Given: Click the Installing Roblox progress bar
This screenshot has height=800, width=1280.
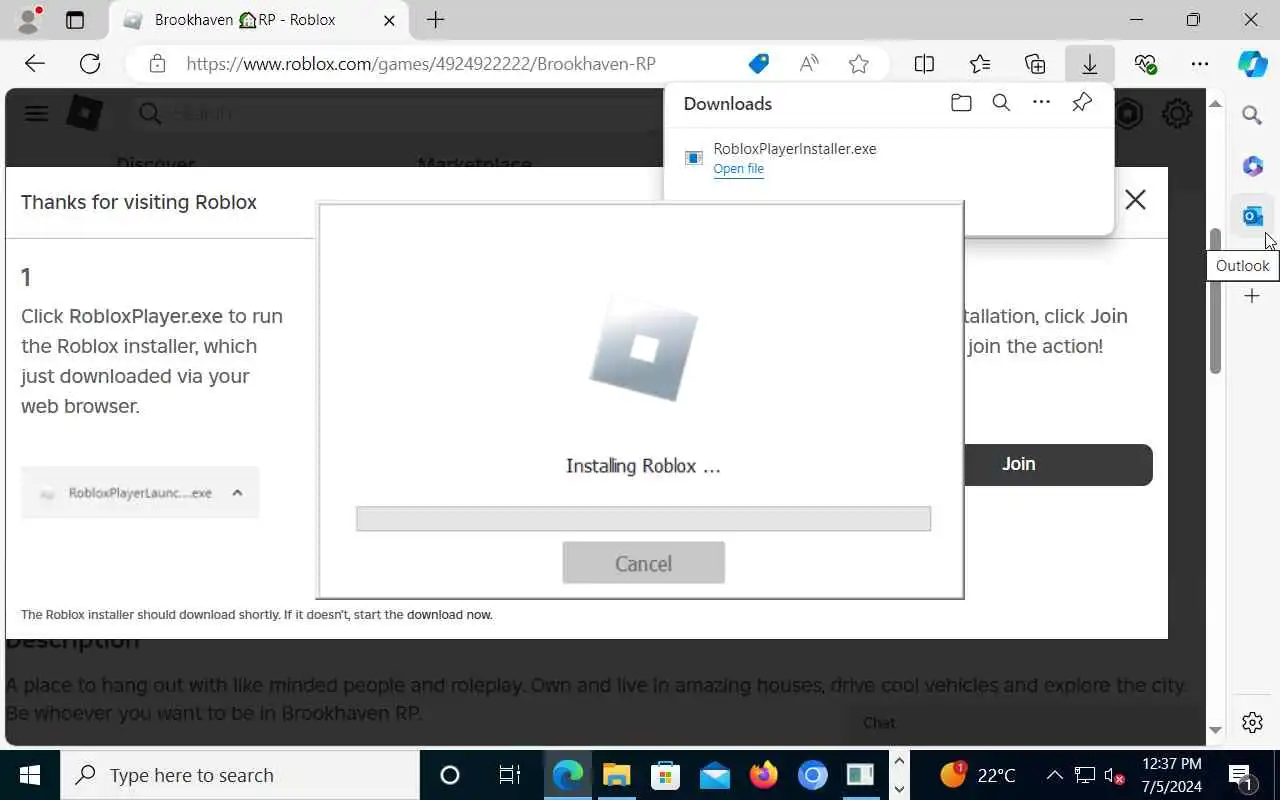Looking at the screenshot, I should click(643, 518).
